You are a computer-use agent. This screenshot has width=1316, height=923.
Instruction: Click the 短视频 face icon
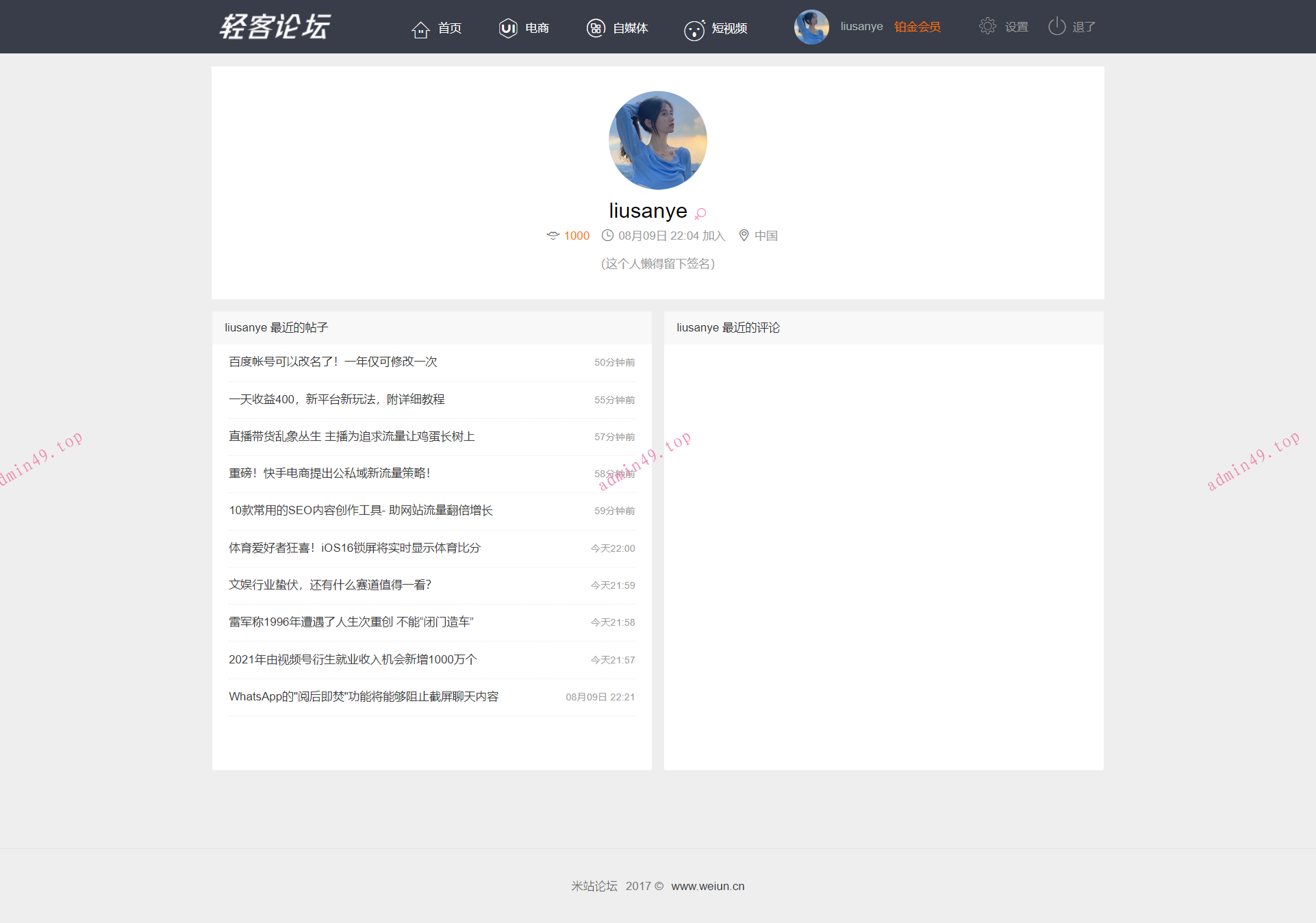pyautogui.click(x=694, y=29)
